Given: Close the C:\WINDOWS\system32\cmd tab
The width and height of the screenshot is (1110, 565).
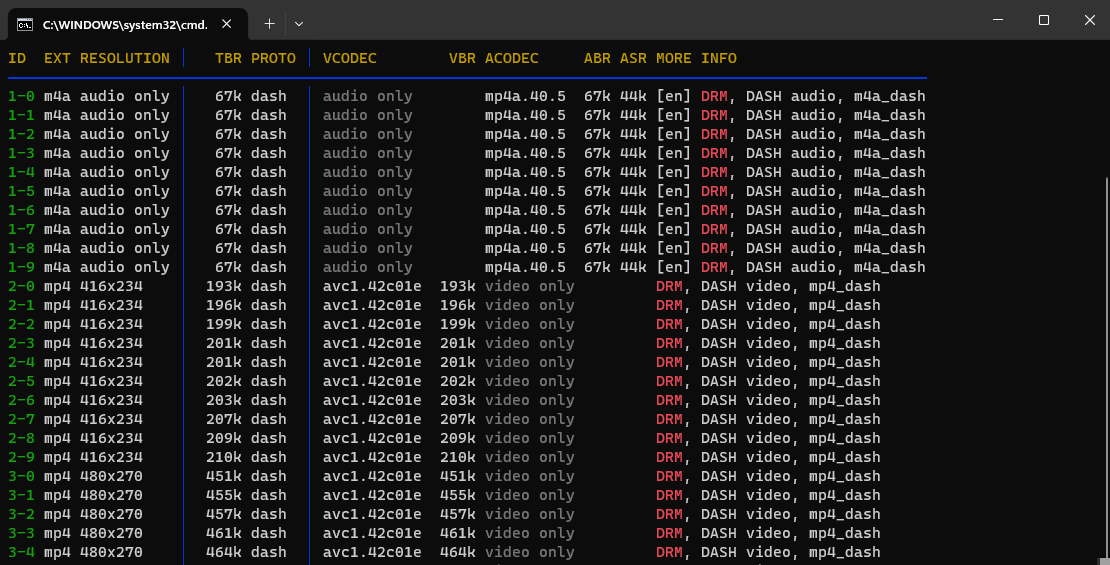Looking at the screenshot, I should pos(231,23).
